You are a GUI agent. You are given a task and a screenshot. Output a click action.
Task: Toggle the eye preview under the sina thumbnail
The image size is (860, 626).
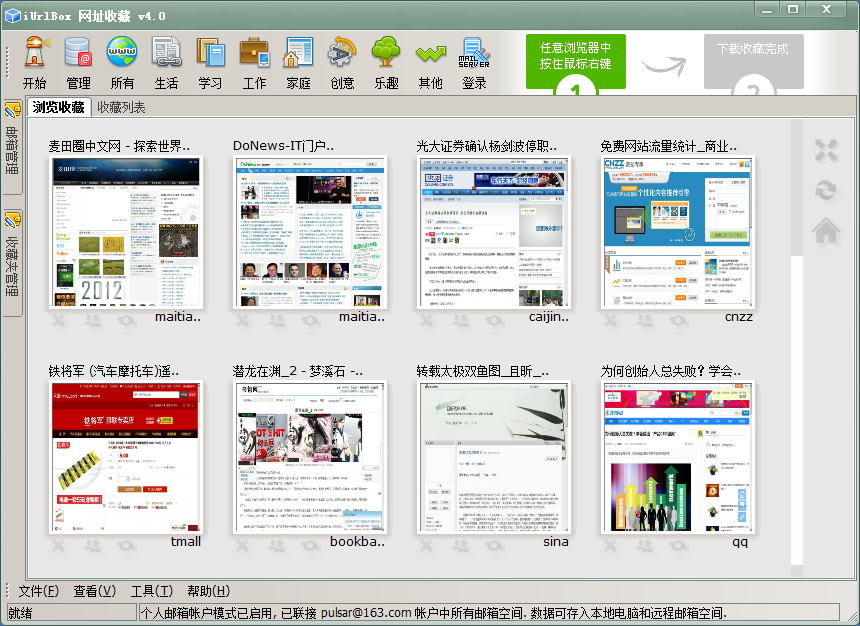492,546
